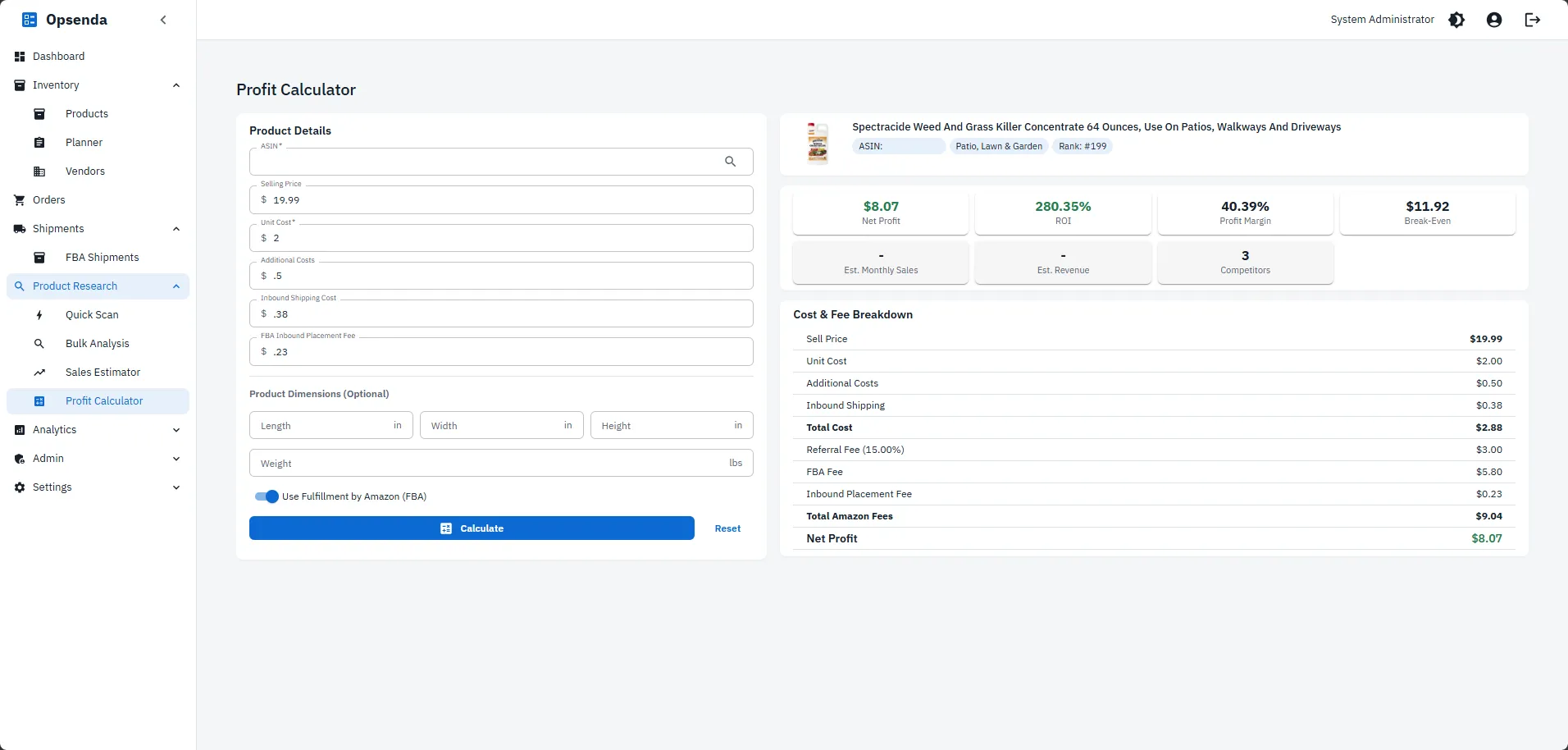Viewport: 1568px width, 750px height.
Task: Click the Shipments truck icon
Action: (20, 229)
